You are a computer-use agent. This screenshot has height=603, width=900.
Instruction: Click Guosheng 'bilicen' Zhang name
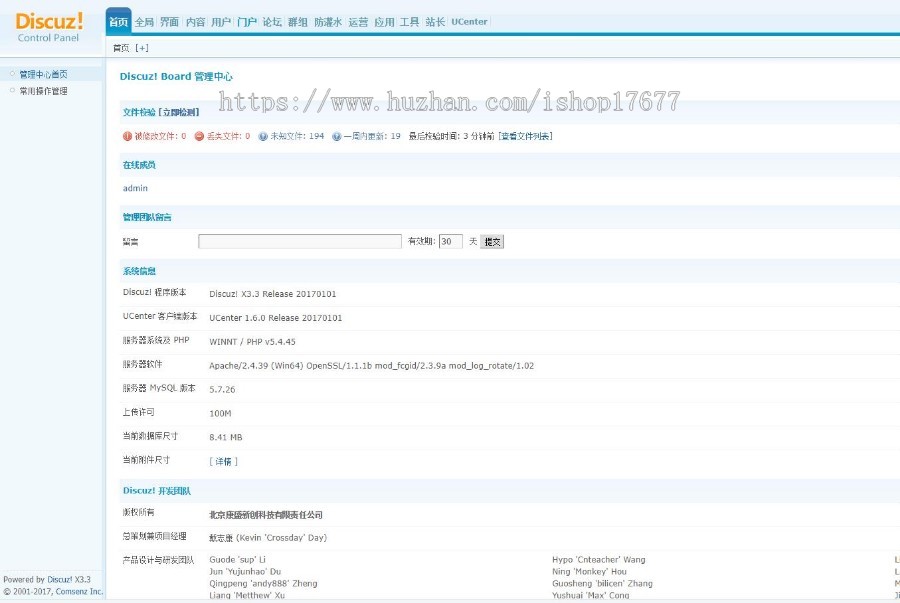coord(602,583)
